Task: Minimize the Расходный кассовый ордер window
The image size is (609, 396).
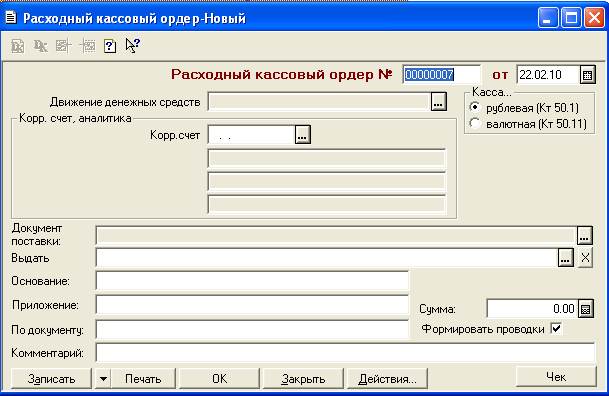Action: (x=548, y=18)
